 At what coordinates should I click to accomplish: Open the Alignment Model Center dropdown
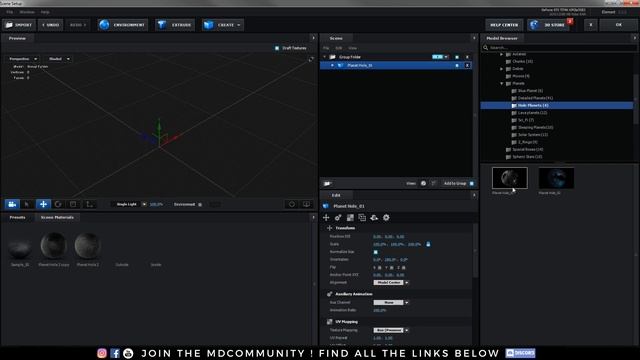click(391, 282)
